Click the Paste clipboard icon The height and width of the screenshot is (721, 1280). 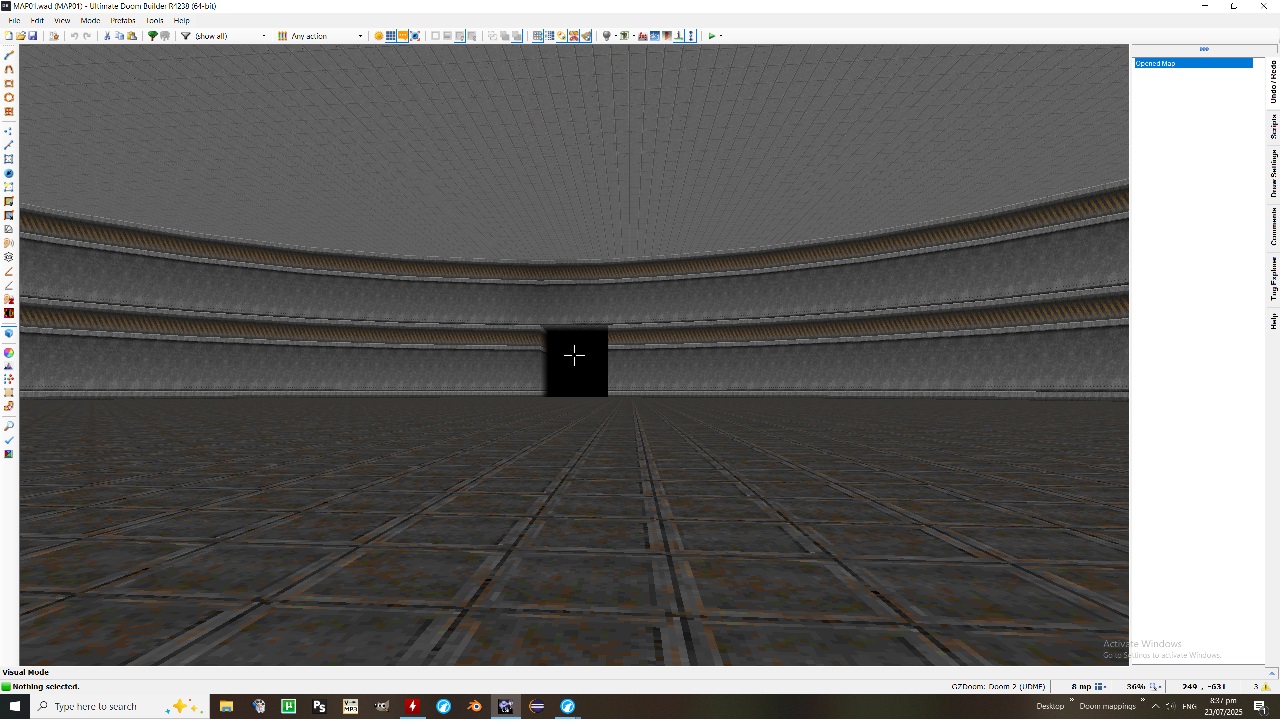tap(131, 36)
